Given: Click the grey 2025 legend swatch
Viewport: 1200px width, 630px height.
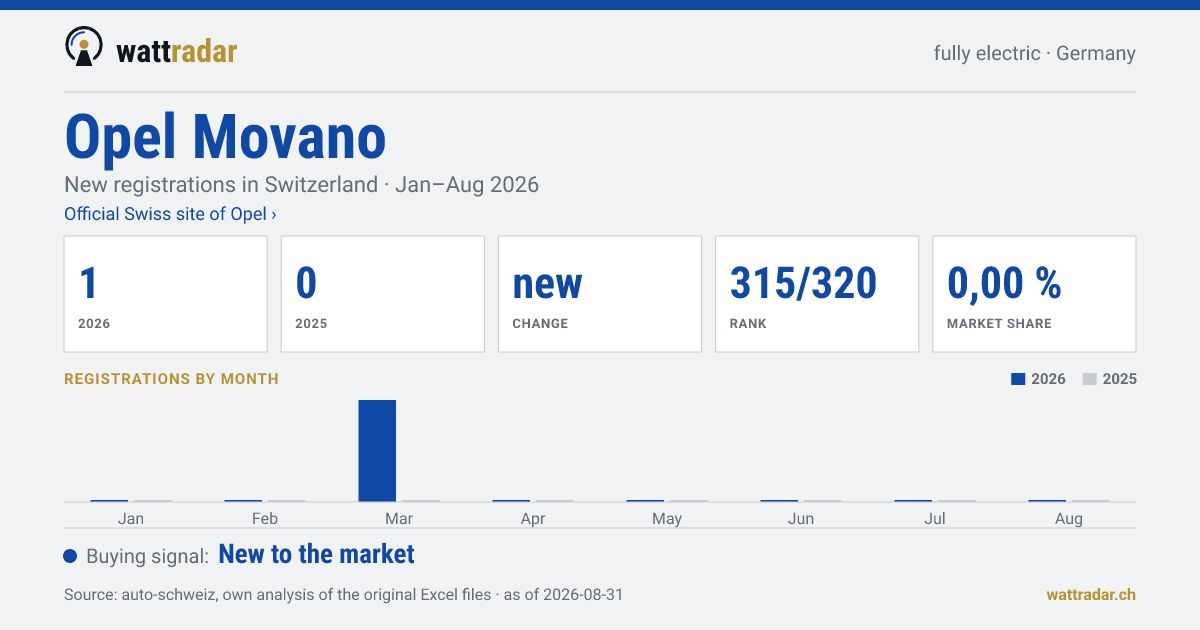Looking at the screenshot, I should click(x=1090, y=379).
